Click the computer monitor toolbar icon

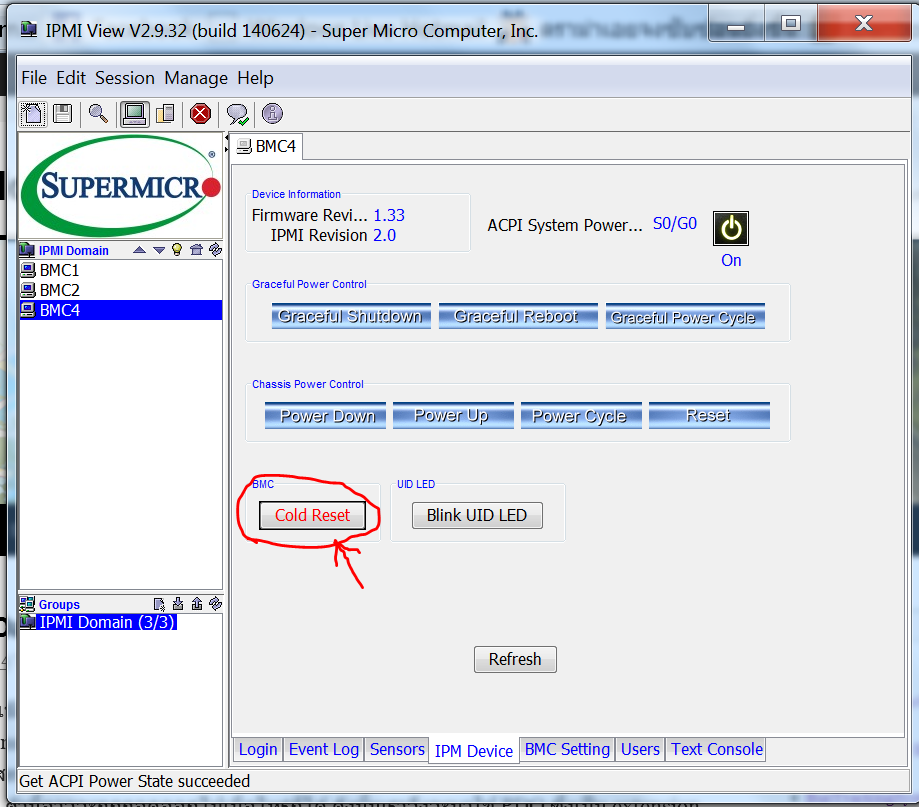(x=135, y=114)
